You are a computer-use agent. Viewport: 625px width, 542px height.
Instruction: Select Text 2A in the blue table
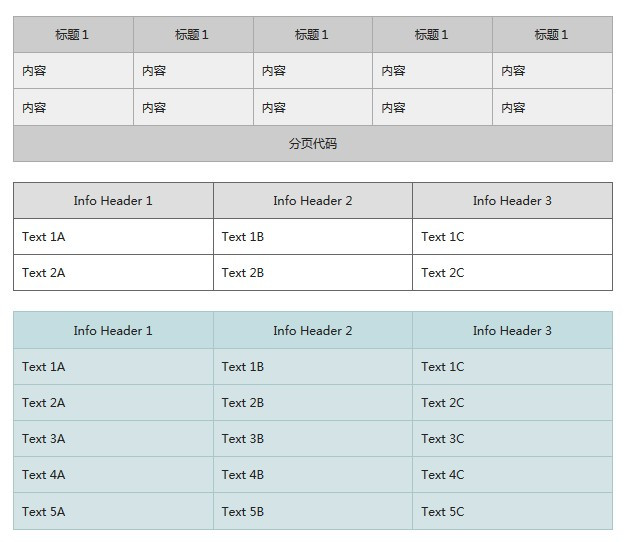tap(44, 403)
